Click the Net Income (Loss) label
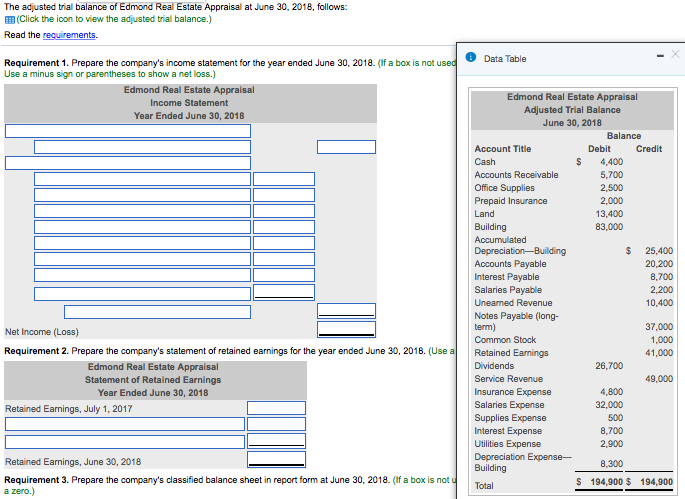 [x=42, y=332]
